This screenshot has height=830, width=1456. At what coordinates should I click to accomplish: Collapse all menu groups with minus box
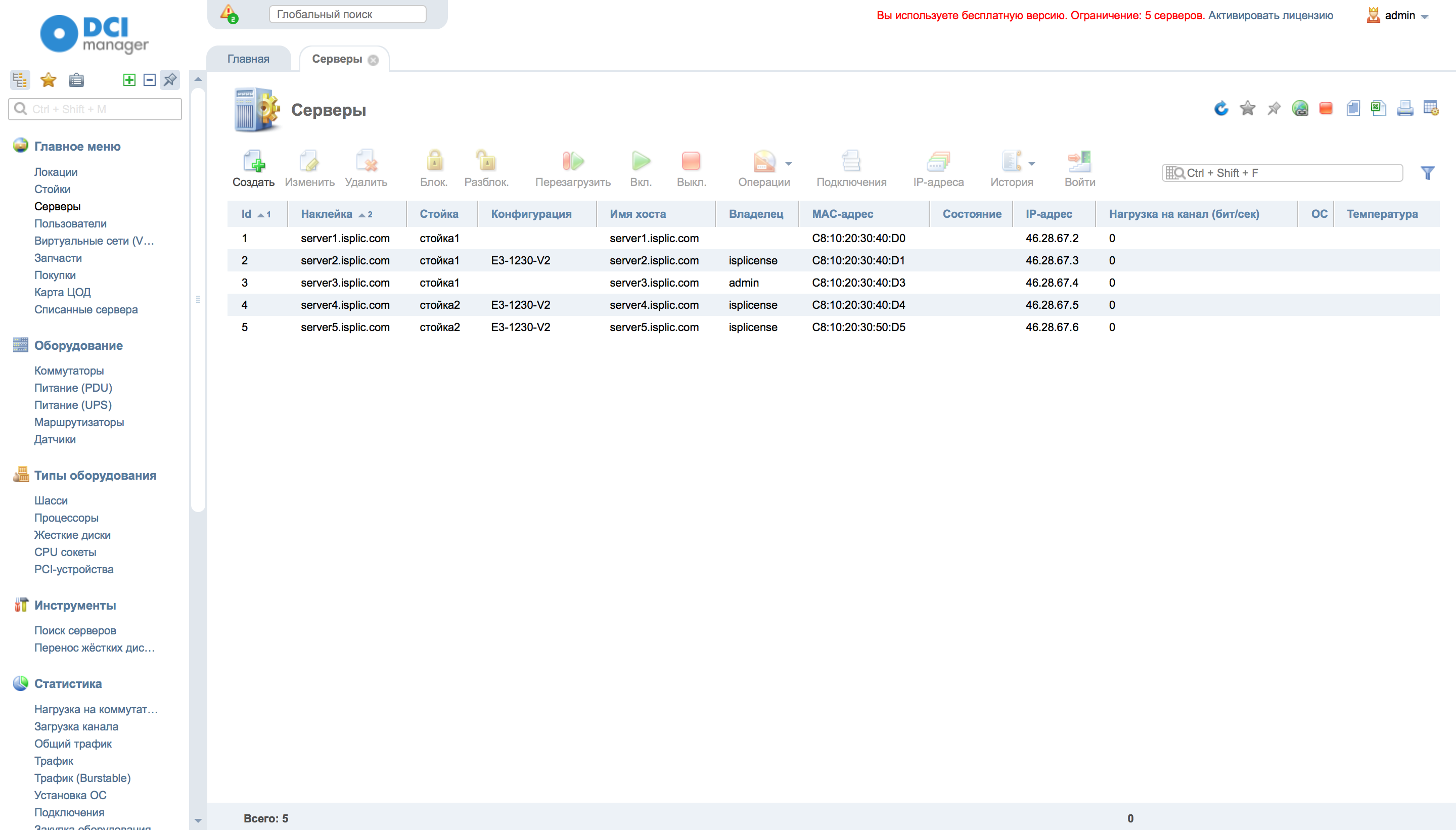(149, 80)
